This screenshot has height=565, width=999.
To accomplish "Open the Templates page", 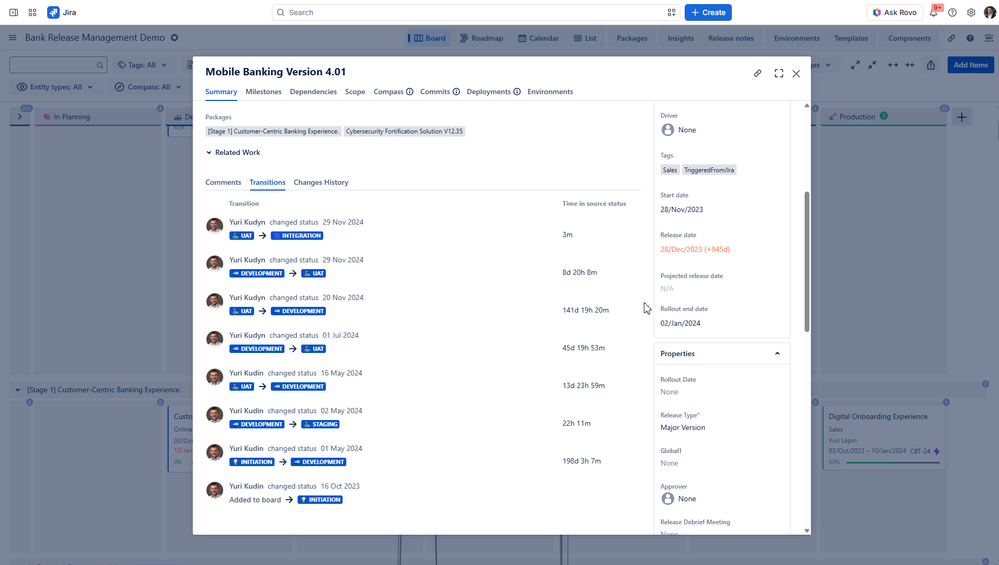I will [x=851, y=38].
